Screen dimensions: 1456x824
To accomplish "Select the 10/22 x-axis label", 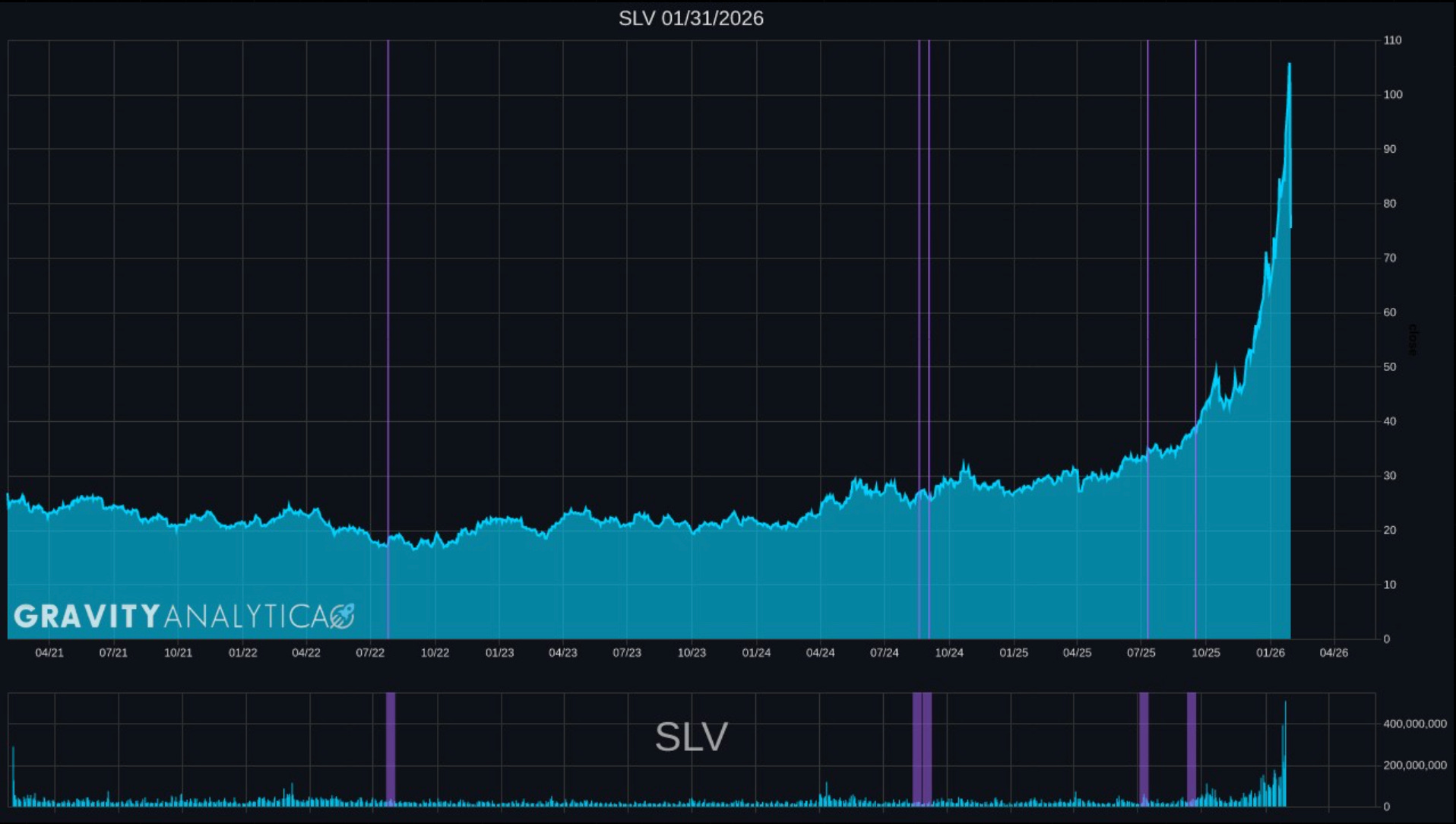I will click(x=435, y=653).
